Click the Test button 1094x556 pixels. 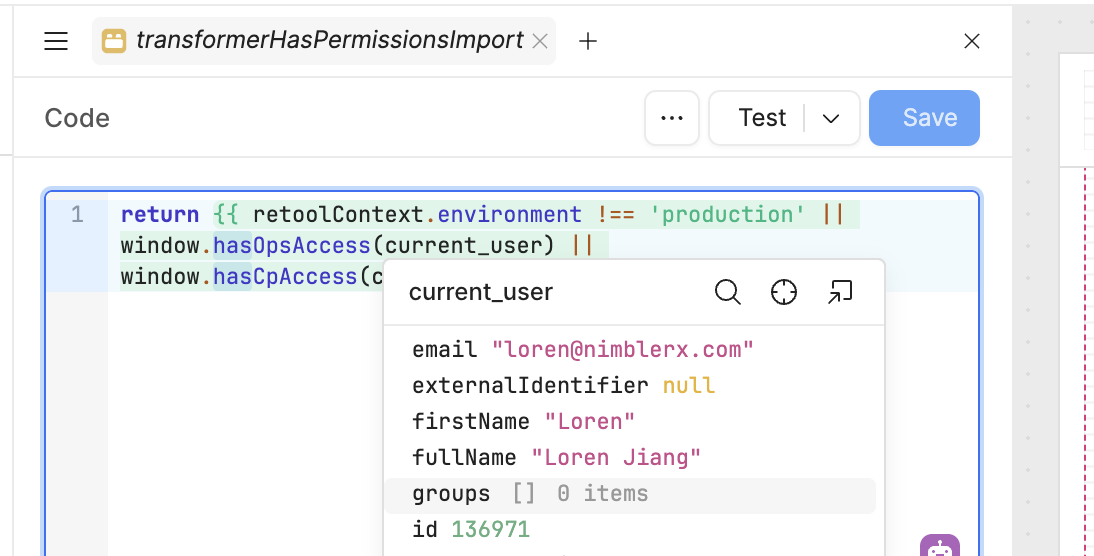[762, 118]
